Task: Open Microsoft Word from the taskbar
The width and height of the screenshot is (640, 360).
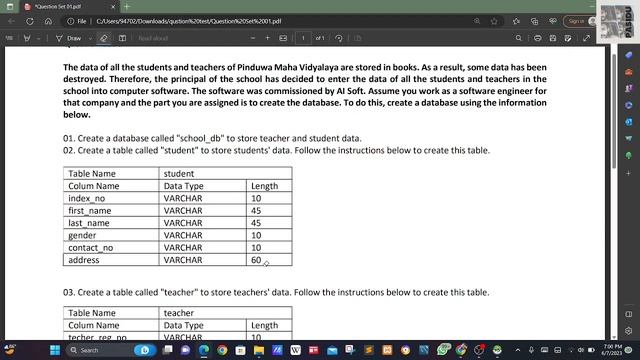Action: pyautogui.click(x=296, y=350)
